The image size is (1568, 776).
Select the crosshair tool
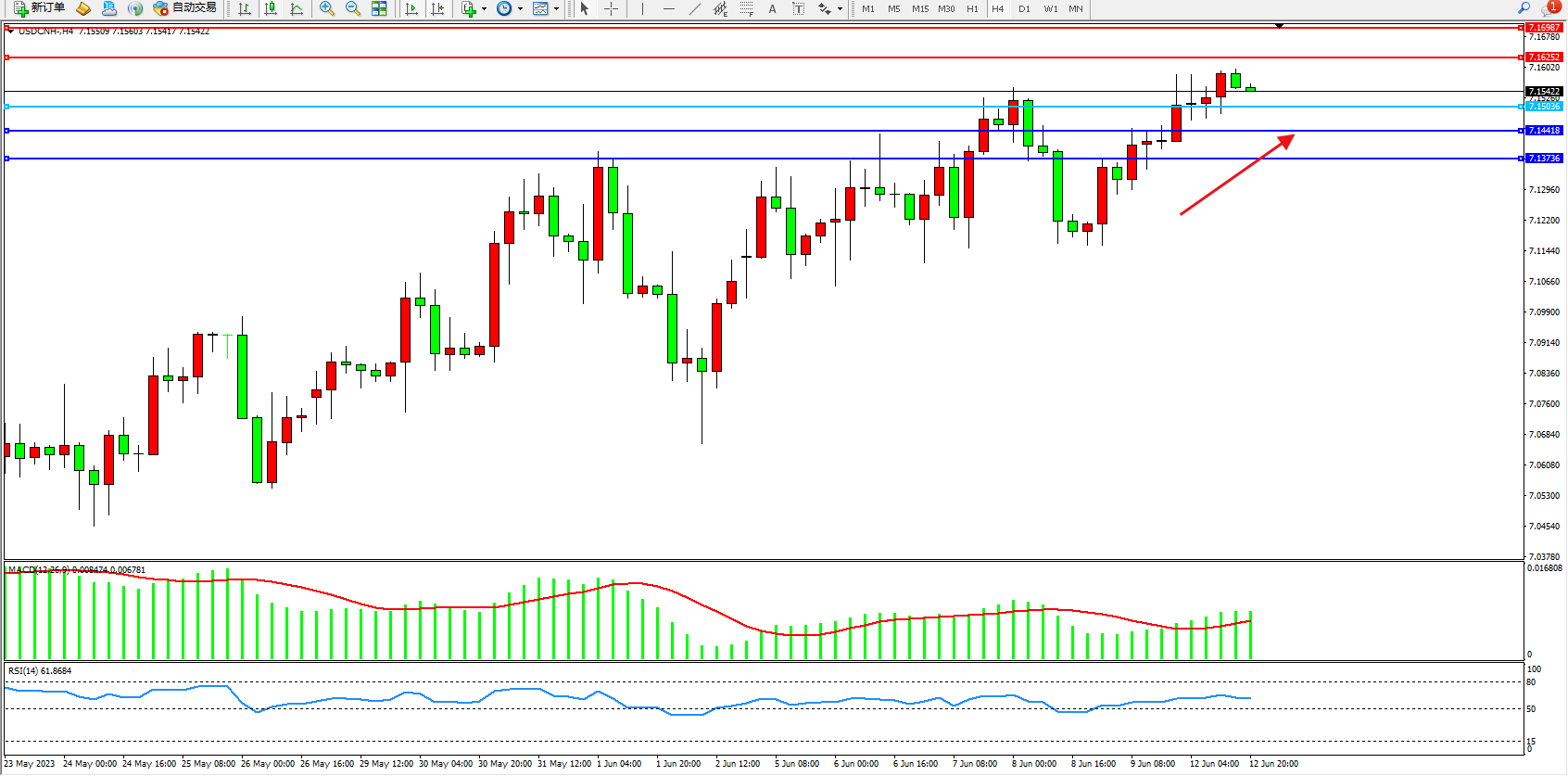pos(612,8)
